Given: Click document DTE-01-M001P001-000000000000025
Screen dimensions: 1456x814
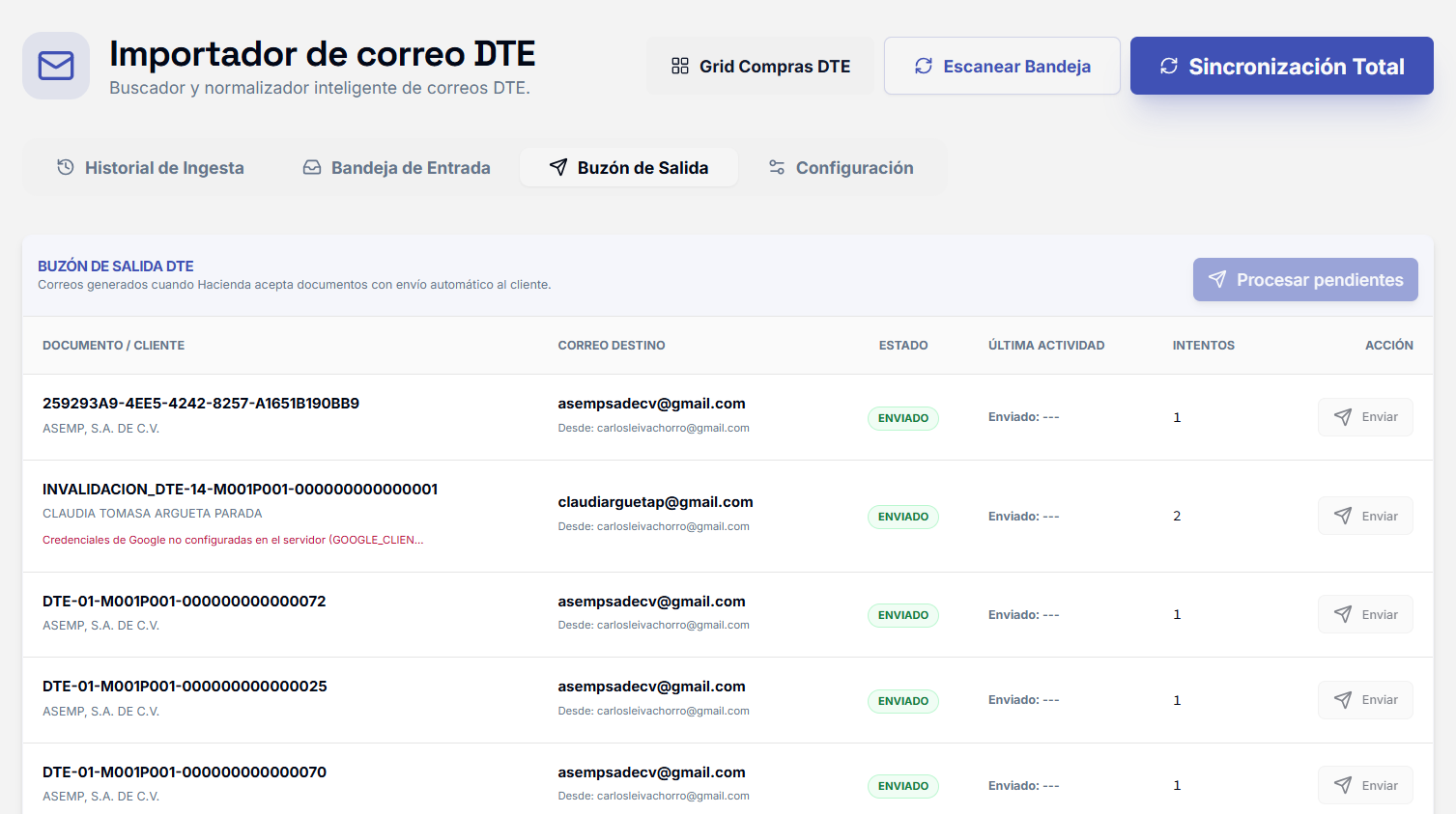Looking at the screenshot, I should pyautogui.click(x=185, y=687).
